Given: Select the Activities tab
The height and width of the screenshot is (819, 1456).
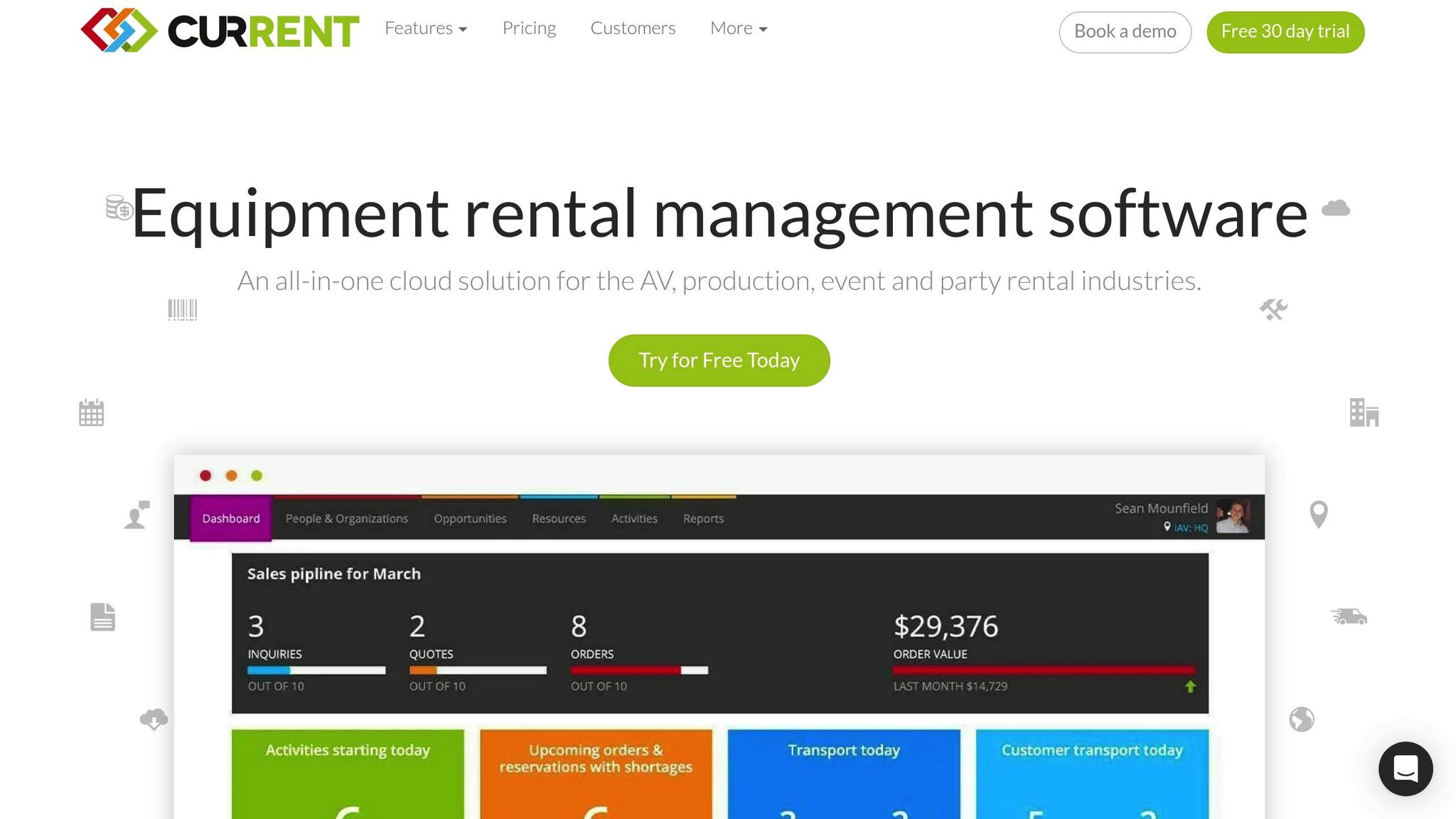Looking at the screenshot, I should [634, 519].
